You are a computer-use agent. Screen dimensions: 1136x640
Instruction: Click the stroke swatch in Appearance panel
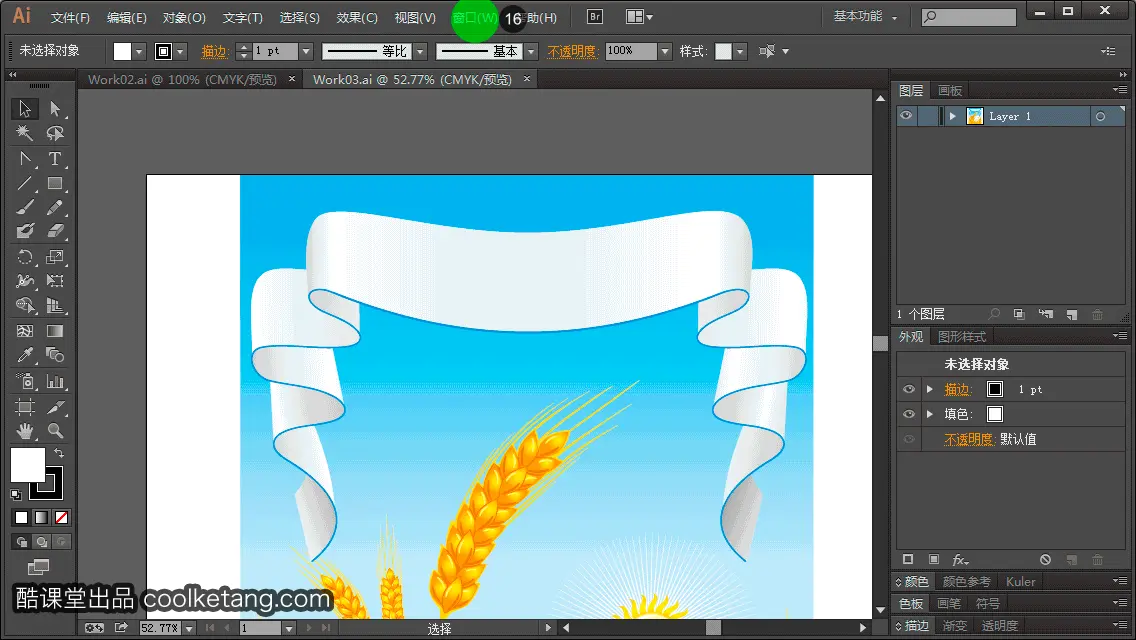(x=995, y=389)
